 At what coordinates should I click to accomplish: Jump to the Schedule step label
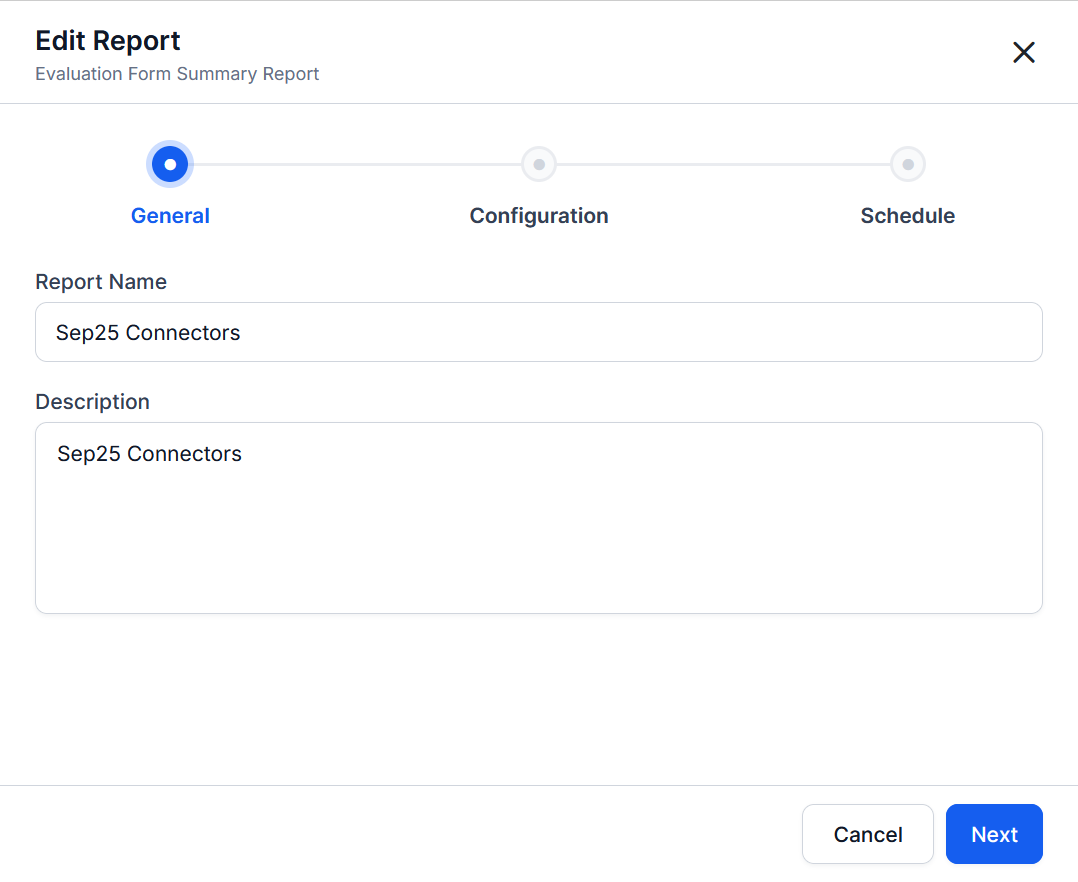(x=907, y=216)
